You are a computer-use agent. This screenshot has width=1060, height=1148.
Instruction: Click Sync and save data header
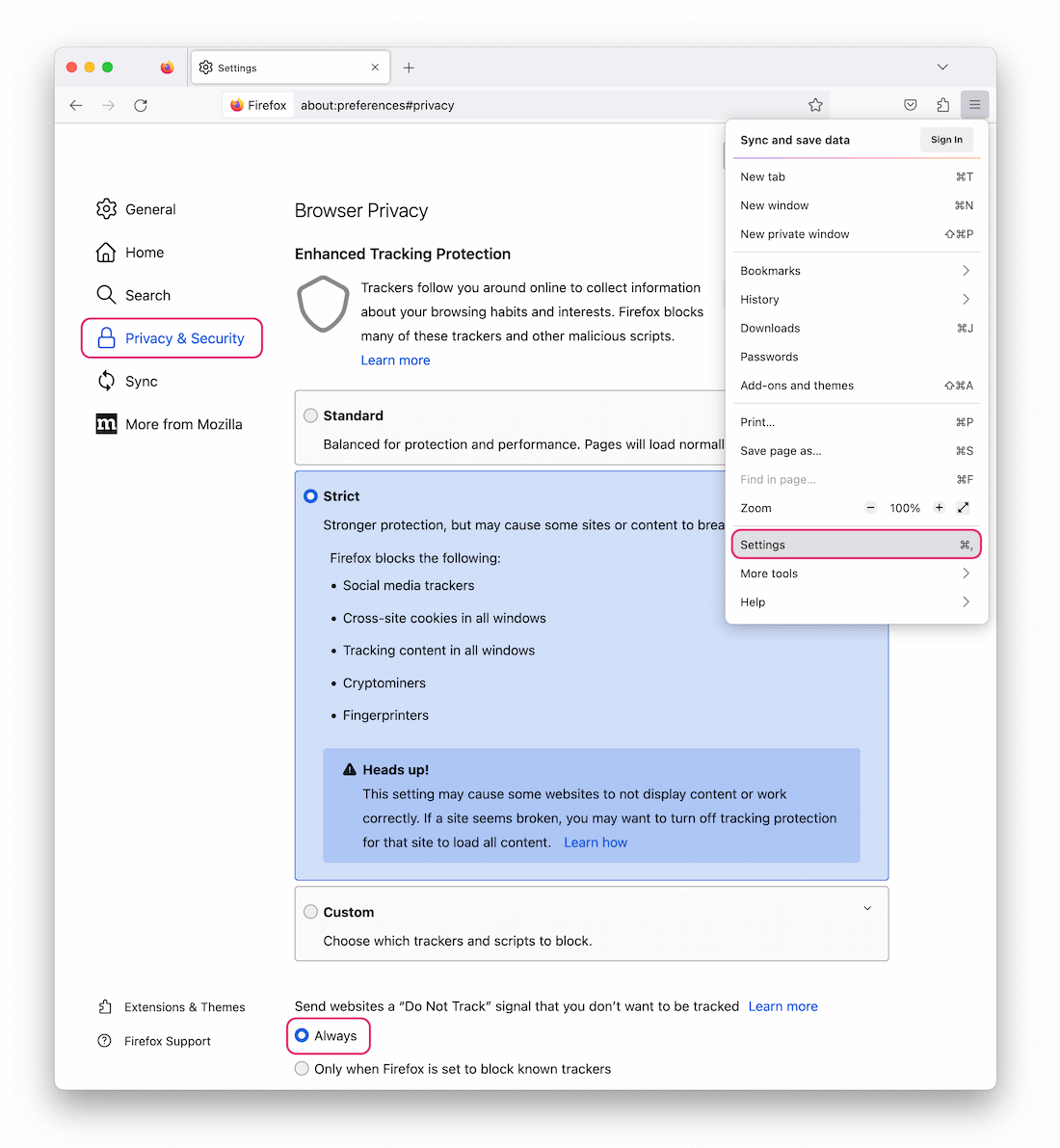click(795, 140)
